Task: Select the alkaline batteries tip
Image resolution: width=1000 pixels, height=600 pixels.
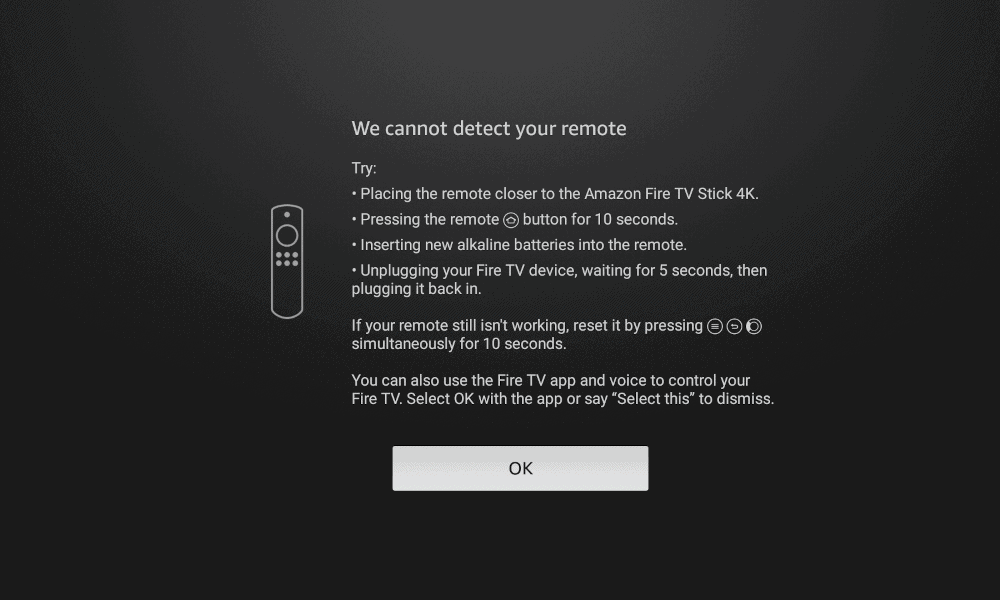Action: [x=519, y=245]
